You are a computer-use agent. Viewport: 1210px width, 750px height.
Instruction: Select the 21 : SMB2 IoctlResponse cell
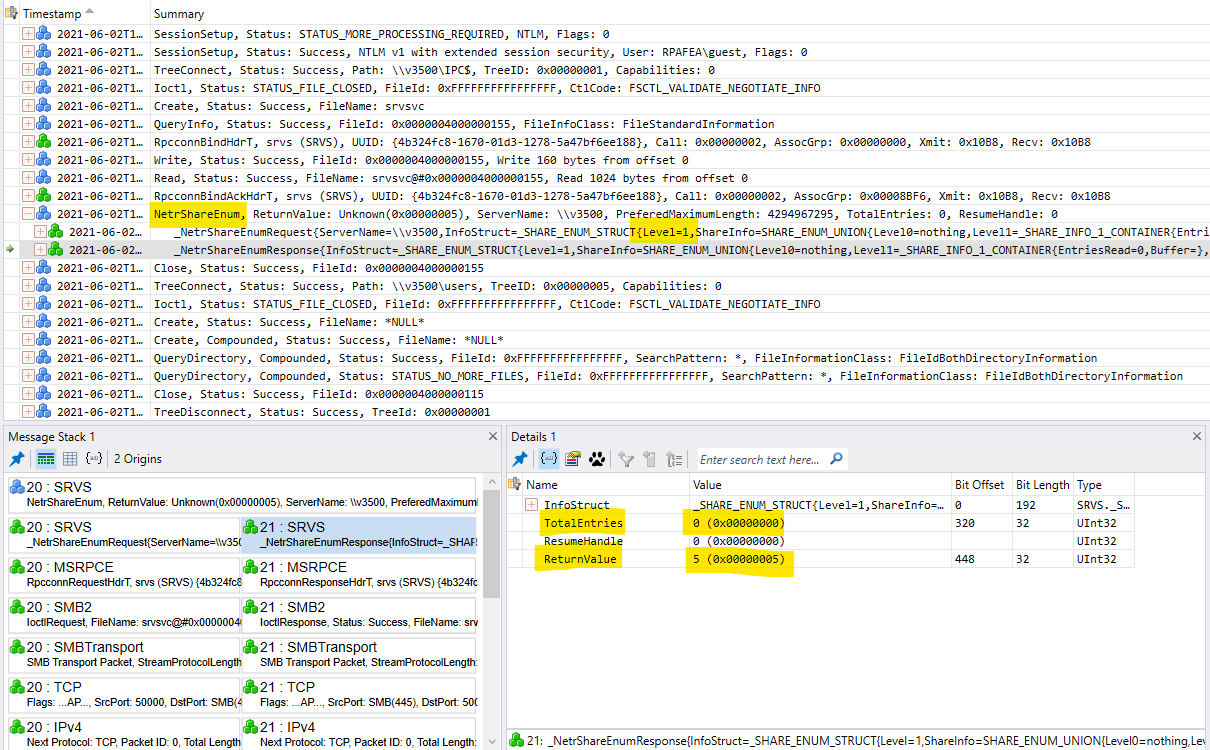click(359, 614)
